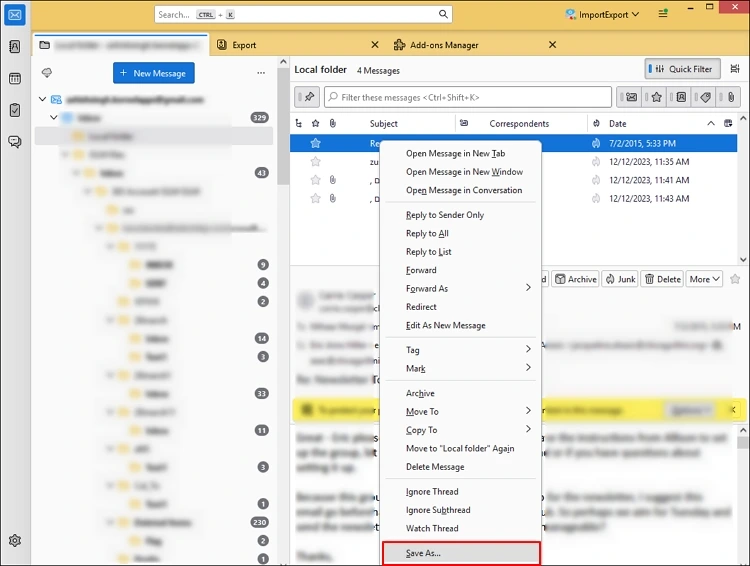Mark the open message as Junk

point(620,279)
